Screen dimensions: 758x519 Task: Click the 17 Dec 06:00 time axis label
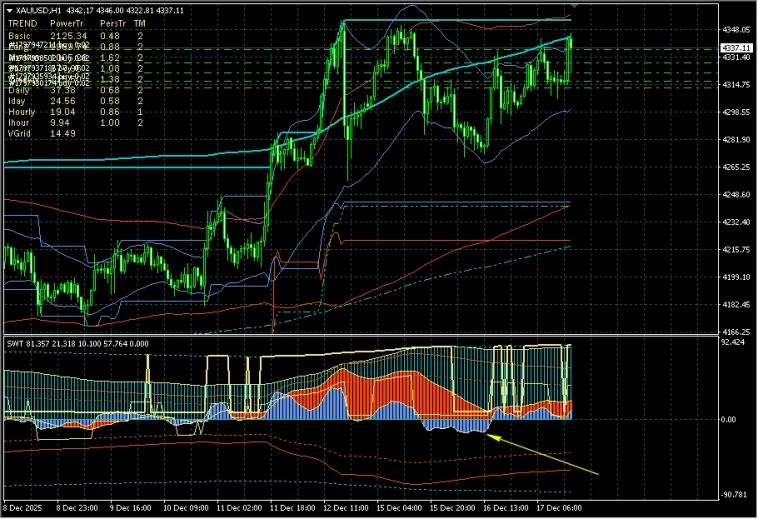click(561, 507)
